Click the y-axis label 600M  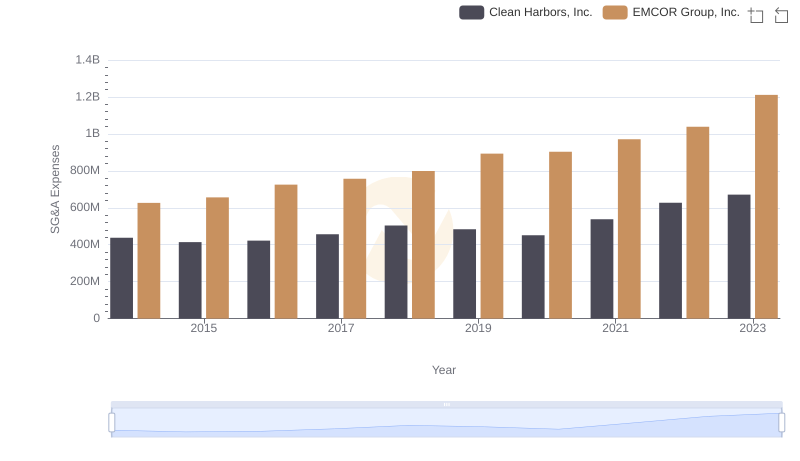point(85,208)
